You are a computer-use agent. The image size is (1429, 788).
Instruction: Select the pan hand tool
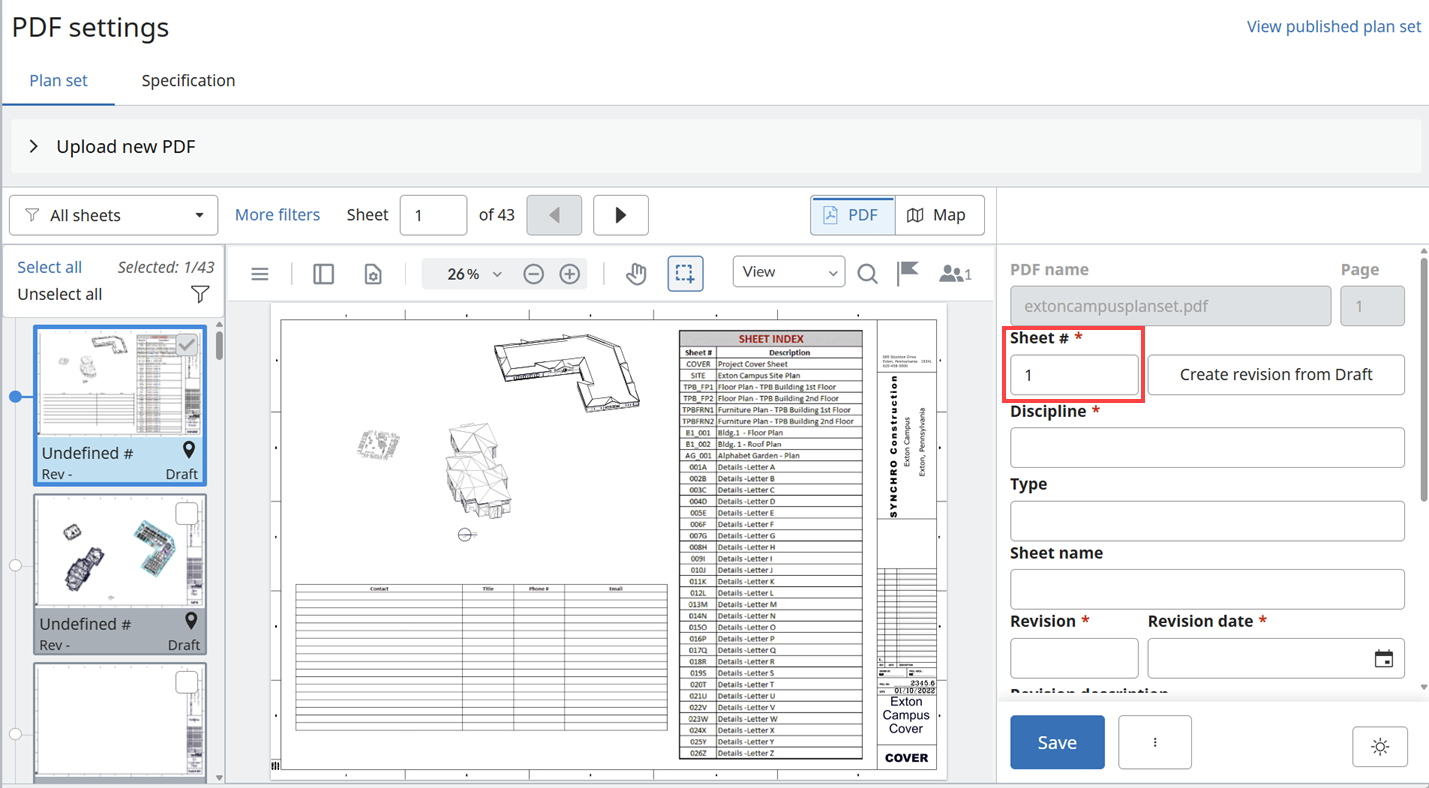tap(636, 274)
